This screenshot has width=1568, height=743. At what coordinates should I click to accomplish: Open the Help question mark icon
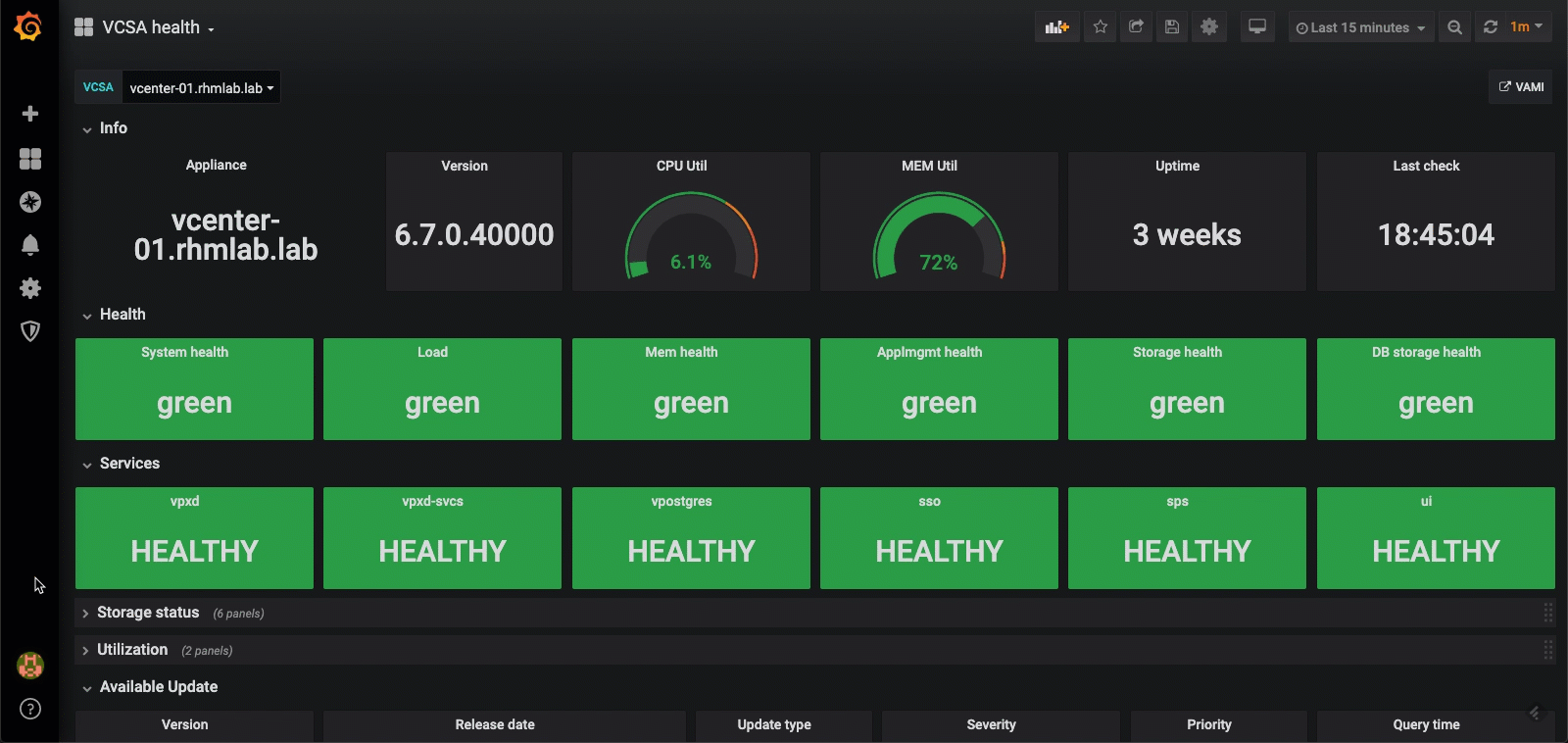point(30,709)
